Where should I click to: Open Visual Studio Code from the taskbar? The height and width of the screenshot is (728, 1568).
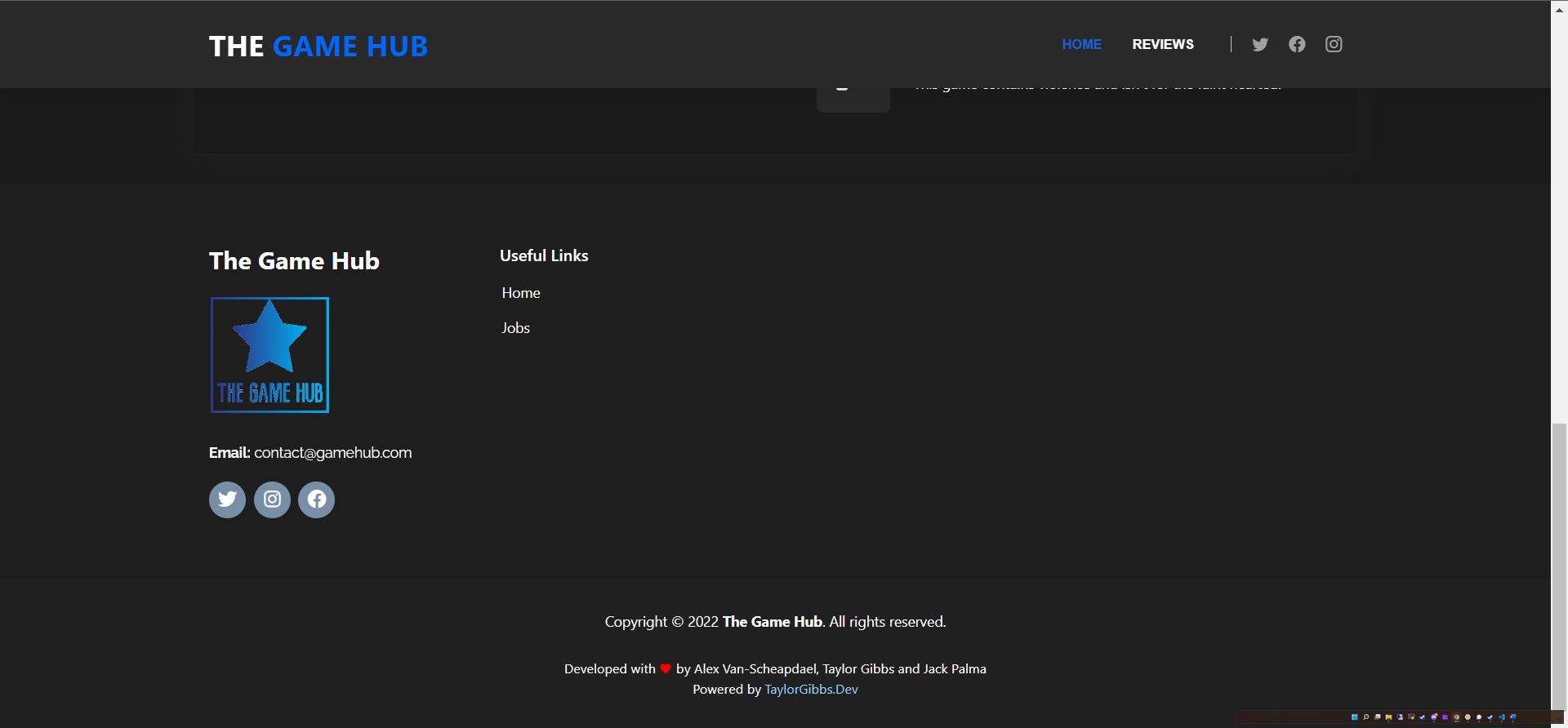(1501, 717)
